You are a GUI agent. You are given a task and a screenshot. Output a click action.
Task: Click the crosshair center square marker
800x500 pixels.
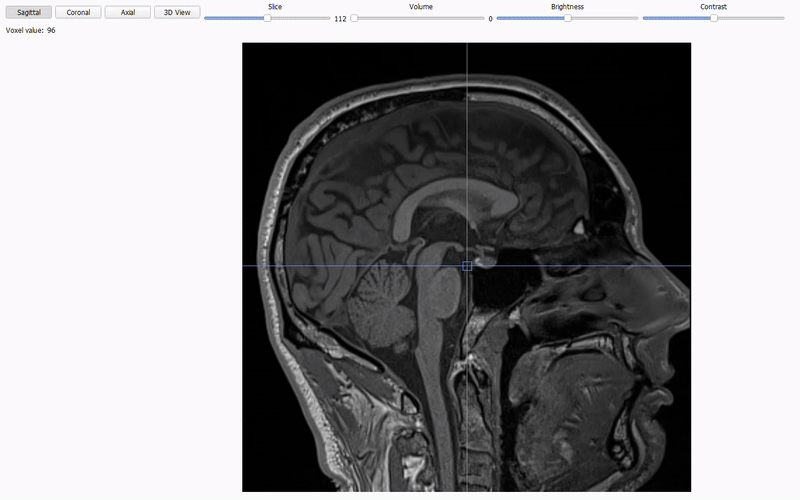click(x=467, y=266)
